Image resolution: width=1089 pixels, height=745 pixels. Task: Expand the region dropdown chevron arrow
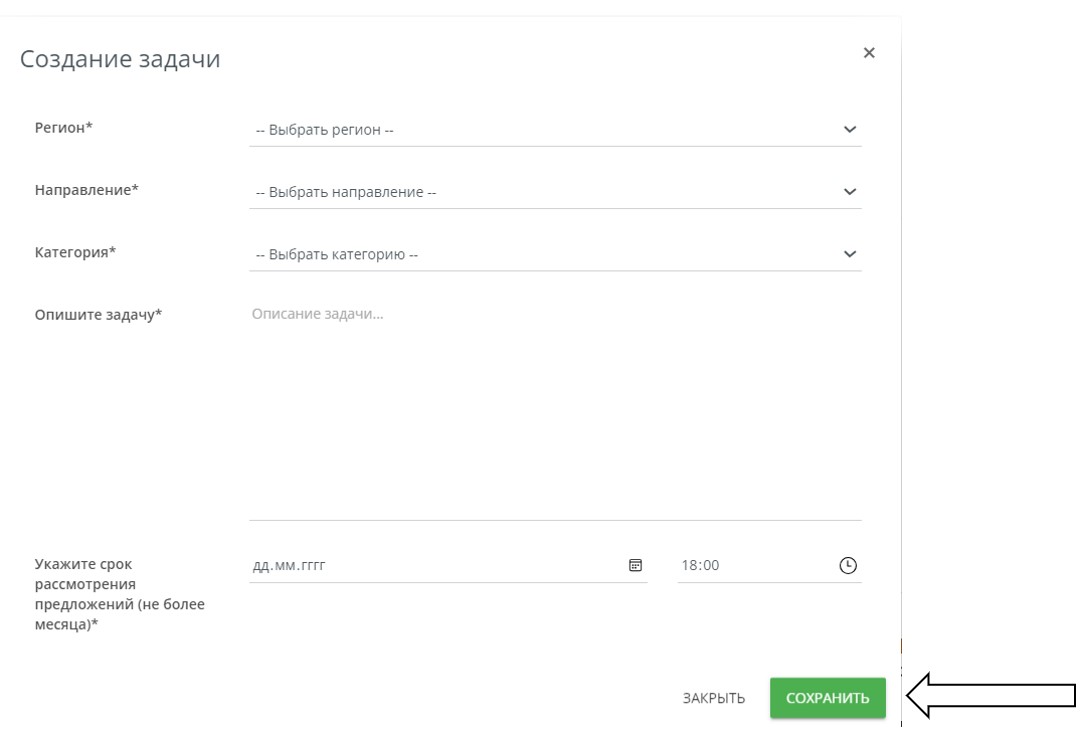click(x=849, y=129)
